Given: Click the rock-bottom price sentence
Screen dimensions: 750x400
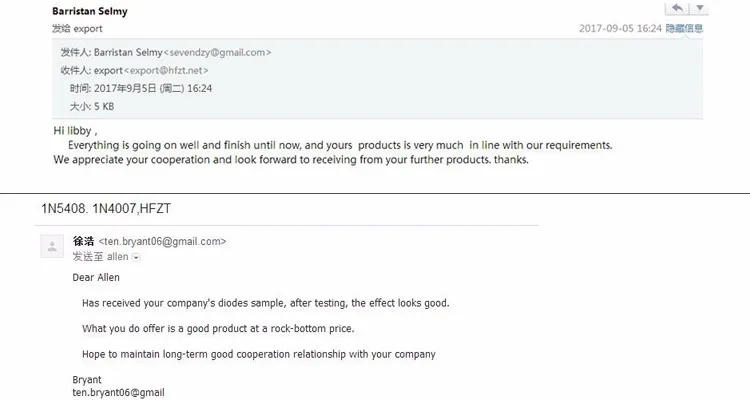Looking at the screenshot, I should click(218, 328).
